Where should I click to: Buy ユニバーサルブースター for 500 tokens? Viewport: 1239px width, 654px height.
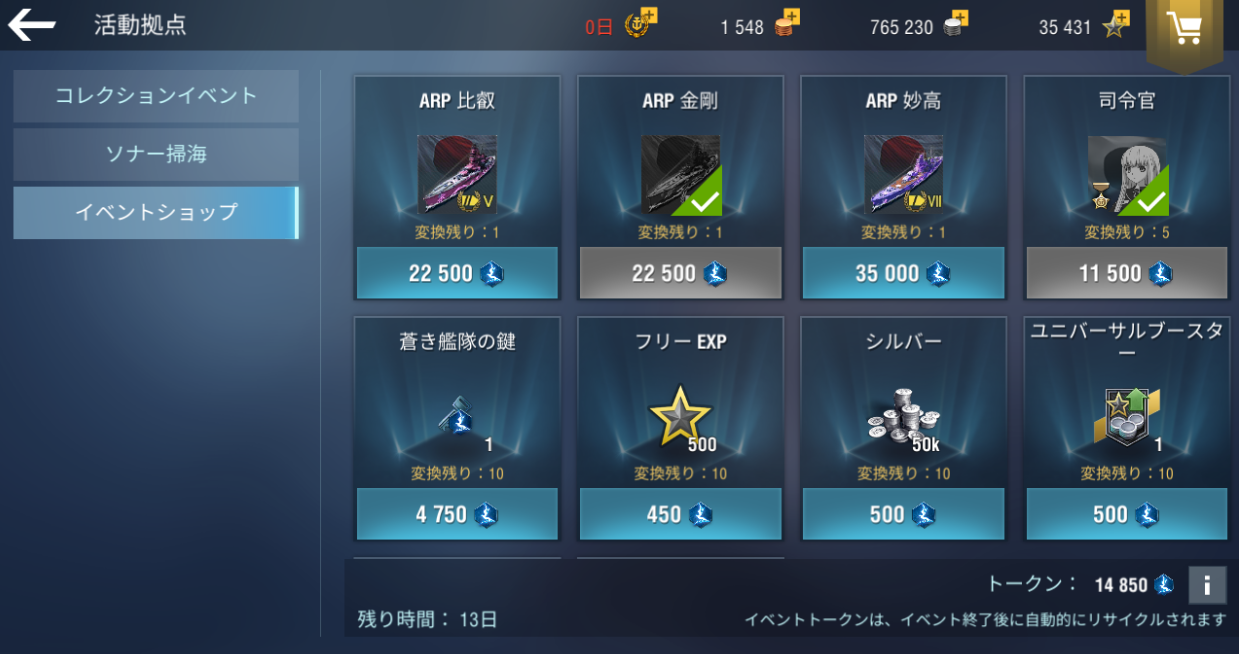click(1127, 514)
